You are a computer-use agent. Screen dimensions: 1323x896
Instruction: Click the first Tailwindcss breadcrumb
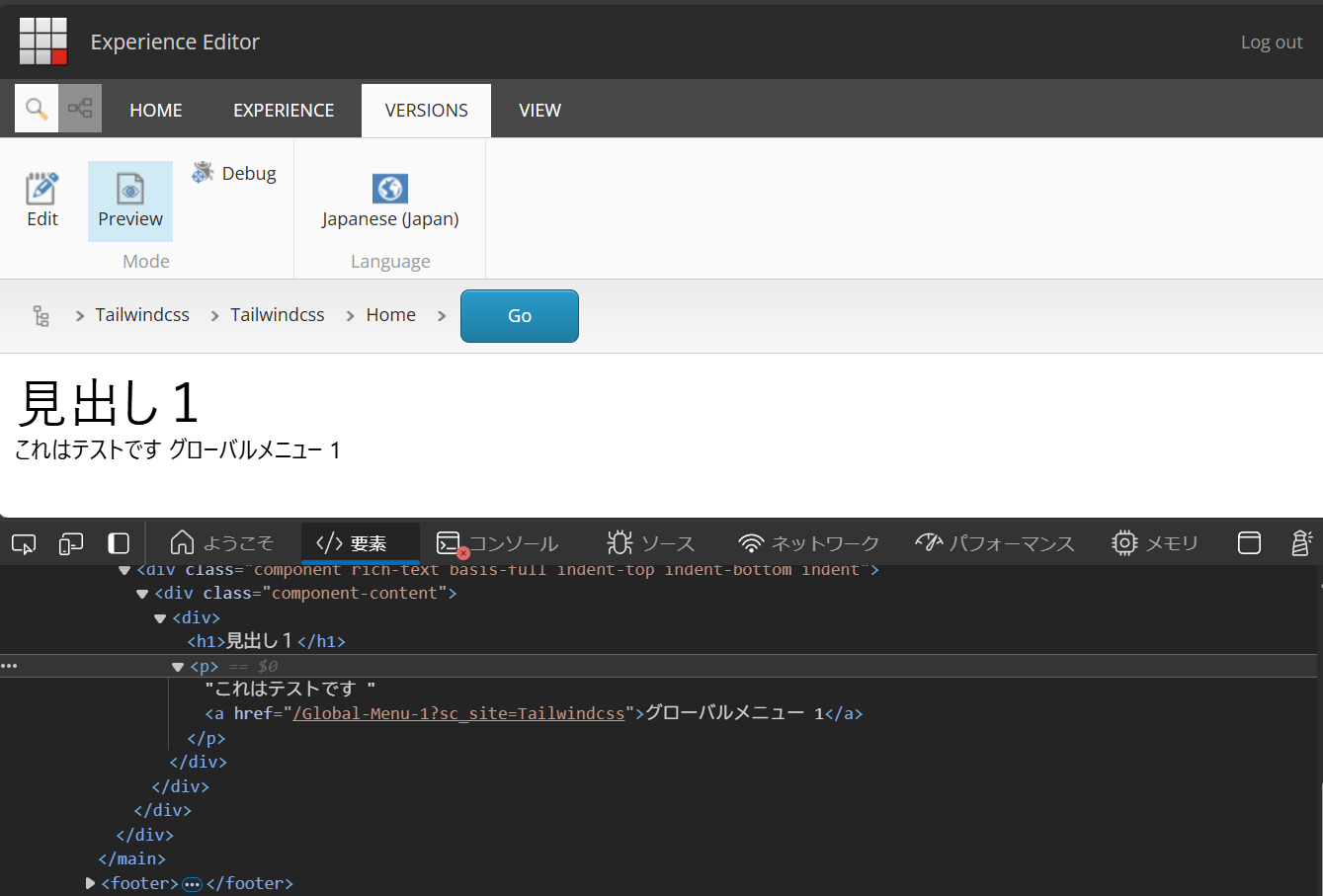(x=142, y=314)
